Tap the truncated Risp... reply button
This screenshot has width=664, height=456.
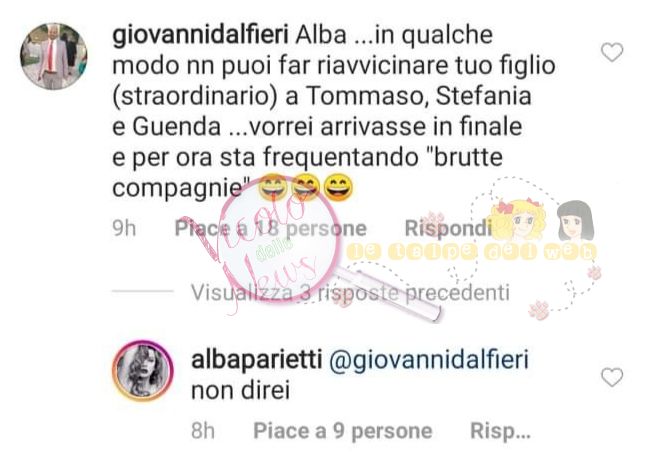point(500,431)
